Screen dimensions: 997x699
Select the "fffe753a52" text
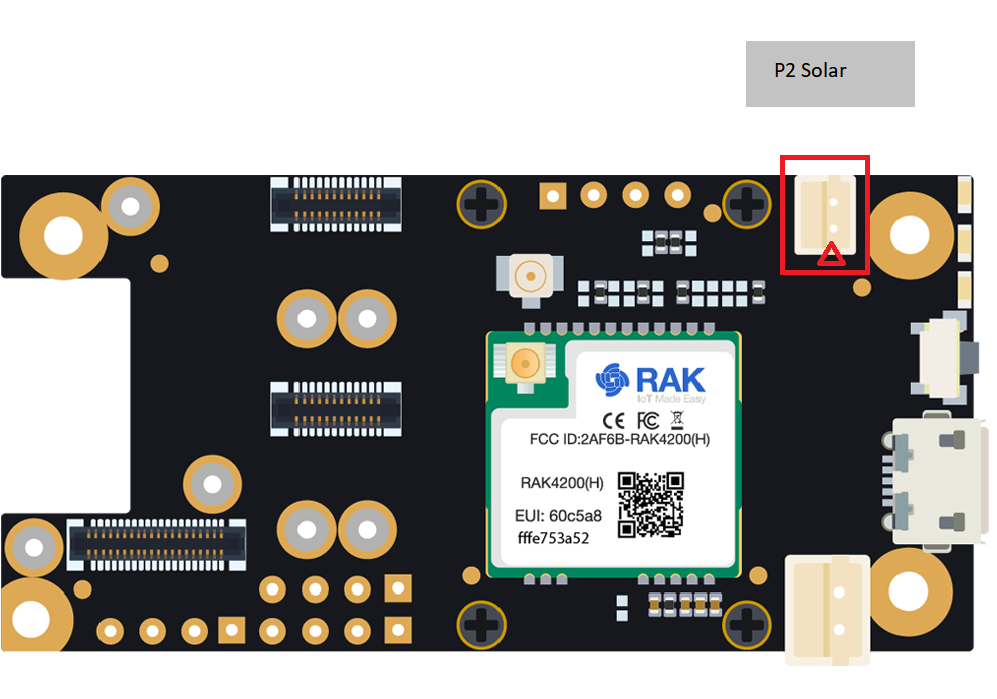(553, 538)
